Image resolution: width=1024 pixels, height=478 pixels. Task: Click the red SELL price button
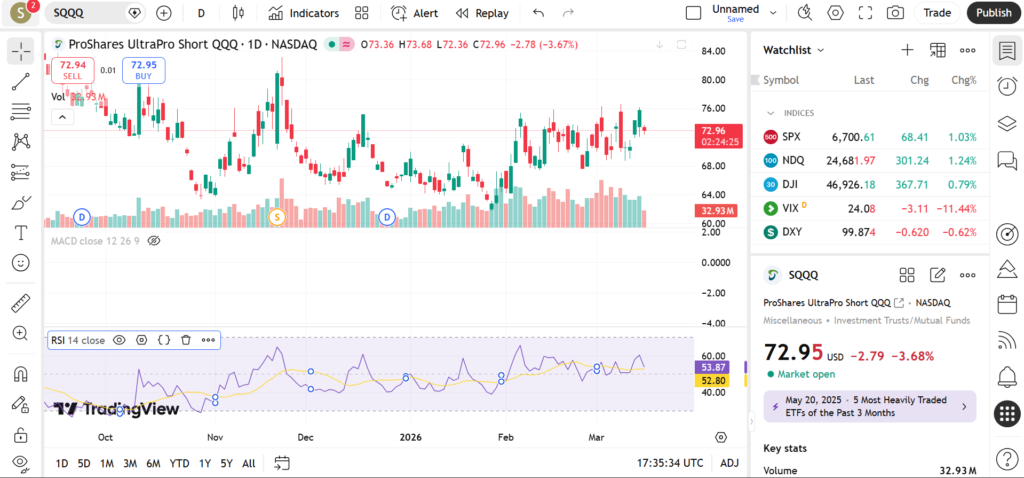tap(73, 69)
